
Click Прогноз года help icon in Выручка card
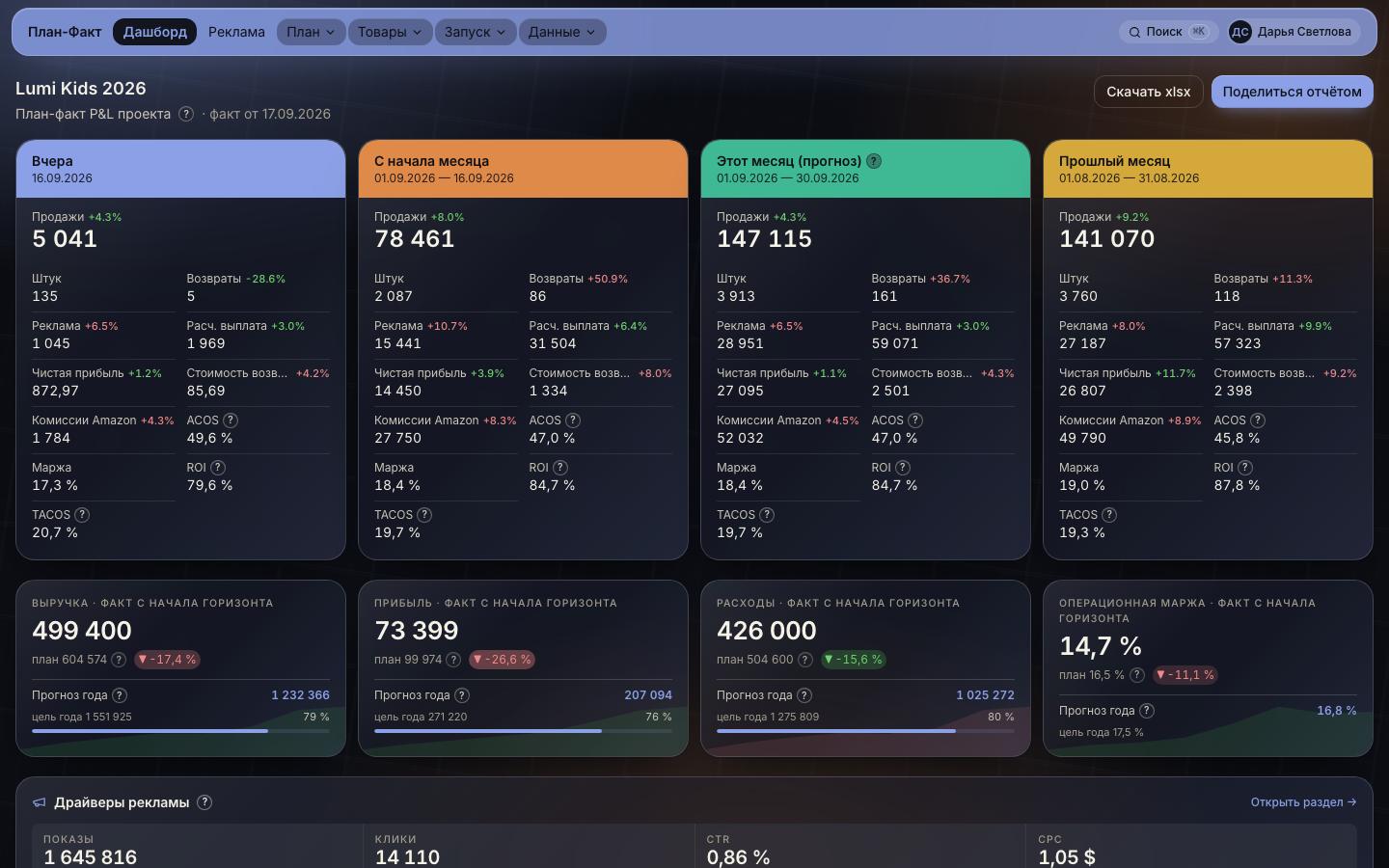(120, 695)
